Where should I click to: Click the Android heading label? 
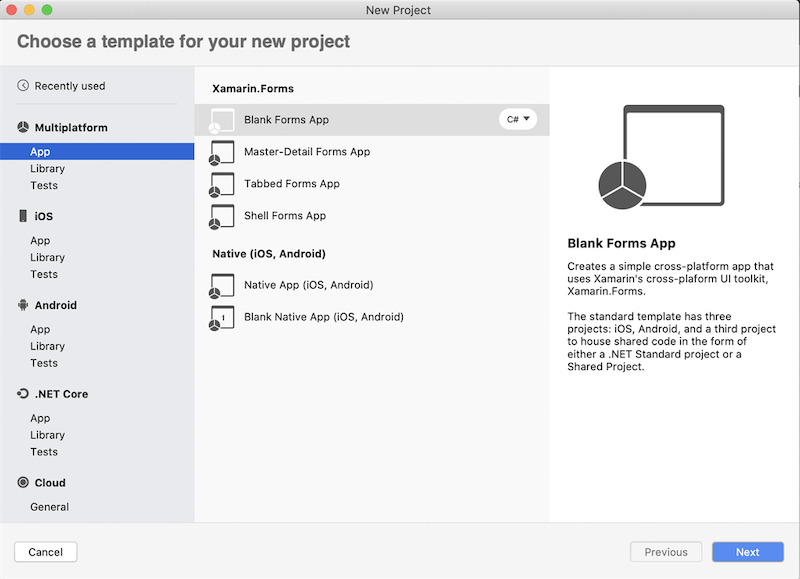pos(56,305)
